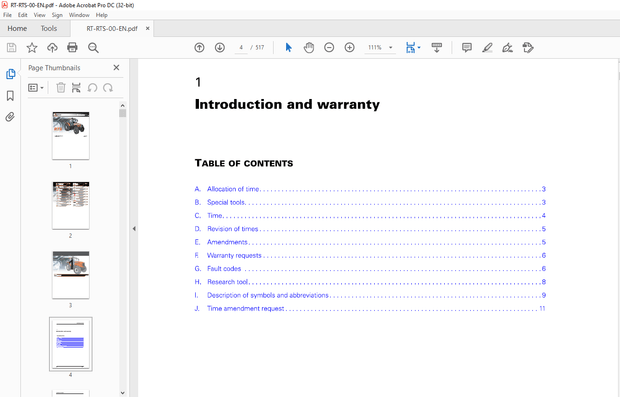Select the highlight pen tool

pyautogui.click(x=487, y=48)
